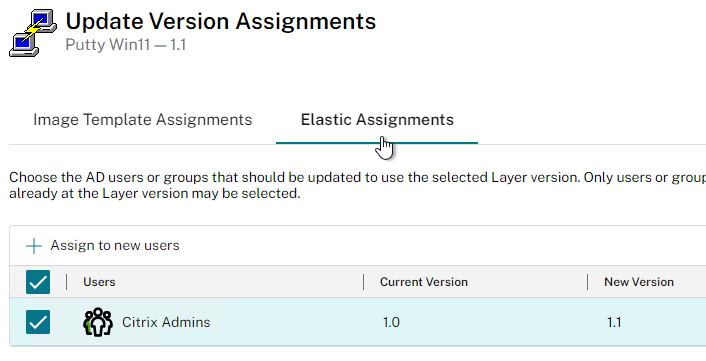Click the PuTTY layer icon
This screenshot has width=706, height=361.
tap(33, 33)
